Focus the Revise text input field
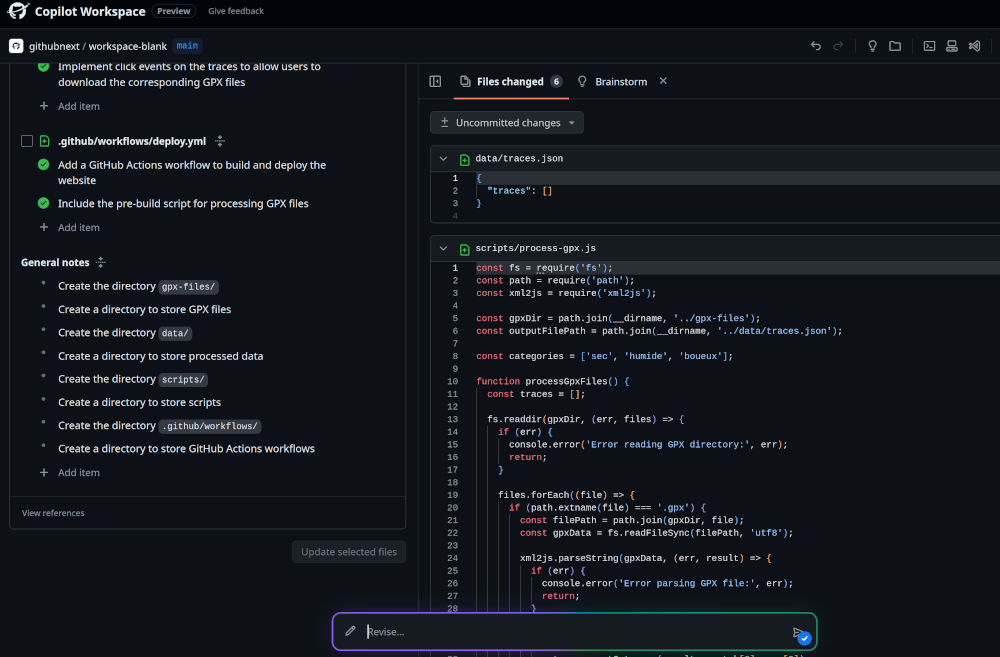Viewport: 1000px width, 657px height. (x=574, y=631)
